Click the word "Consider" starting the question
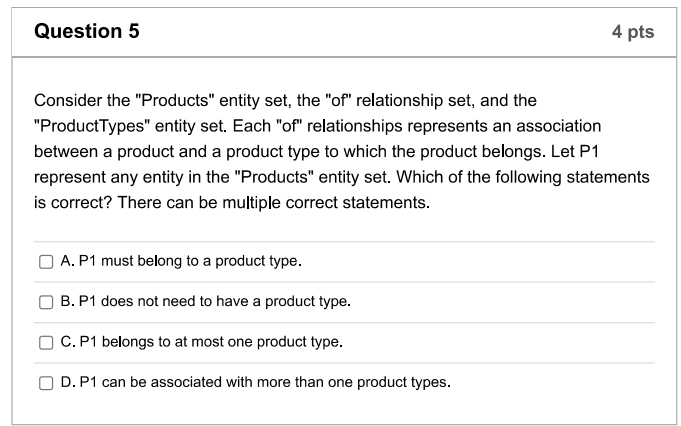The height and width of the screenshot is (426, 681). pyautogui.click(x=65, y=102)
